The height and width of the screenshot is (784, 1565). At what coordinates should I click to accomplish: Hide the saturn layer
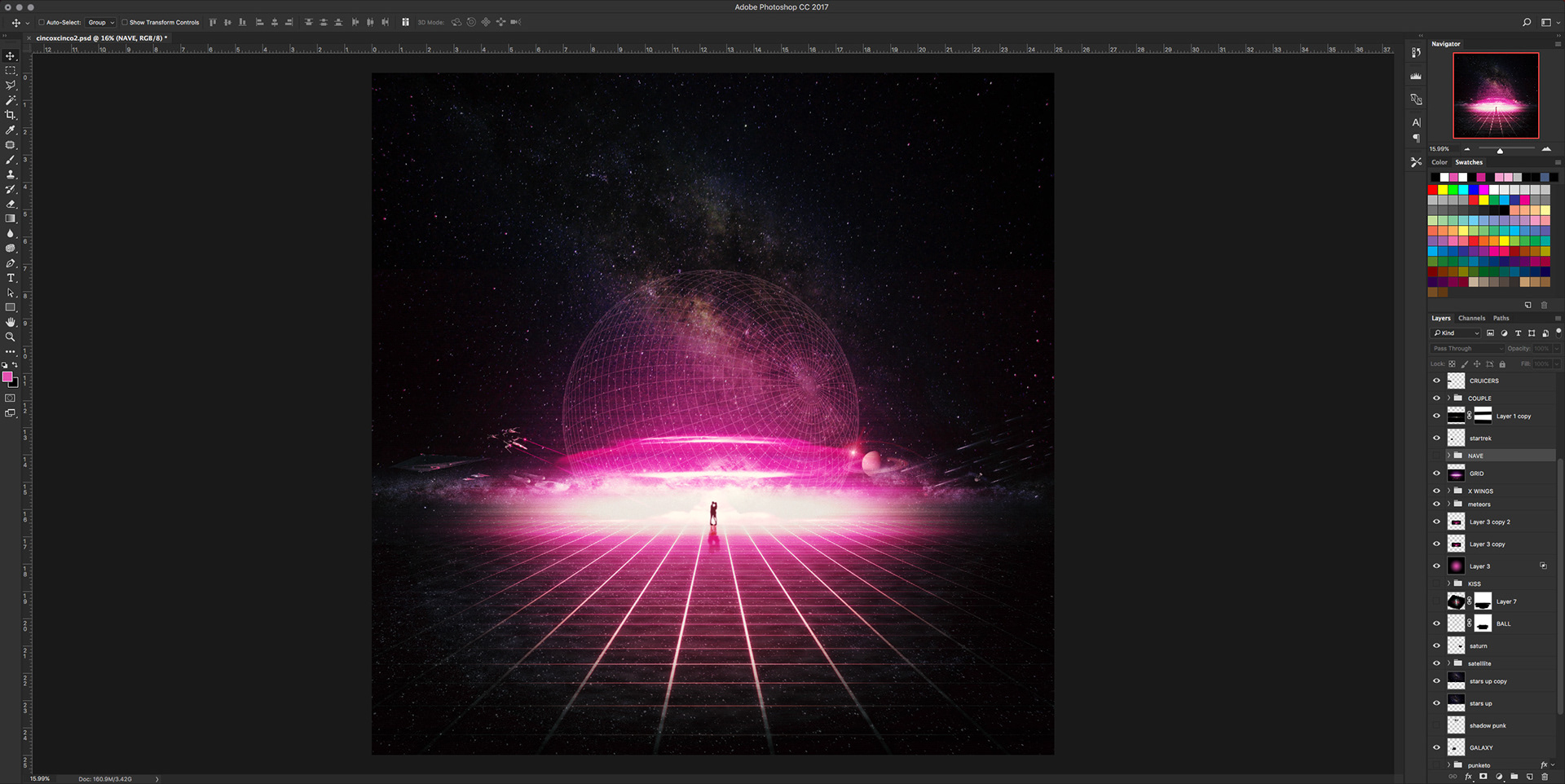tap(1437, 645)
